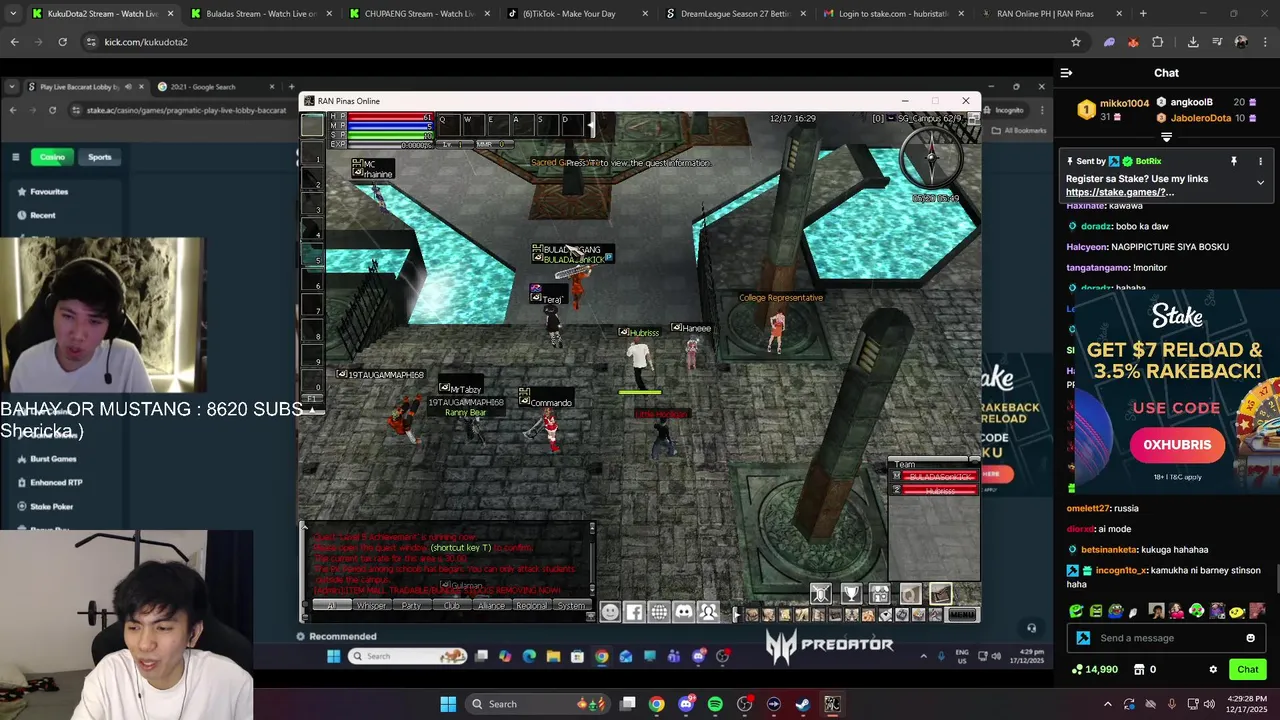Open pinned message three-dot options
The width and height of the screenshot is (1280, 720).
point(1260,161)
